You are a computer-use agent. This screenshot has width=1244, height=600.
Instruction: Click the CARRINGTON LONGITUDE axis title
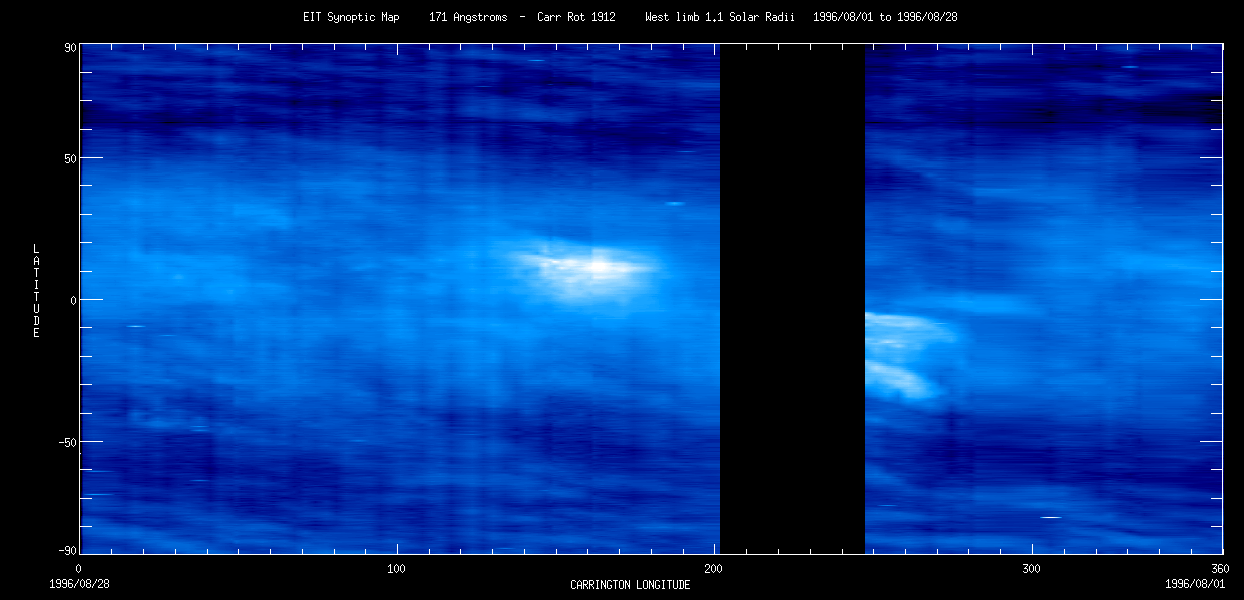point(629,586)
